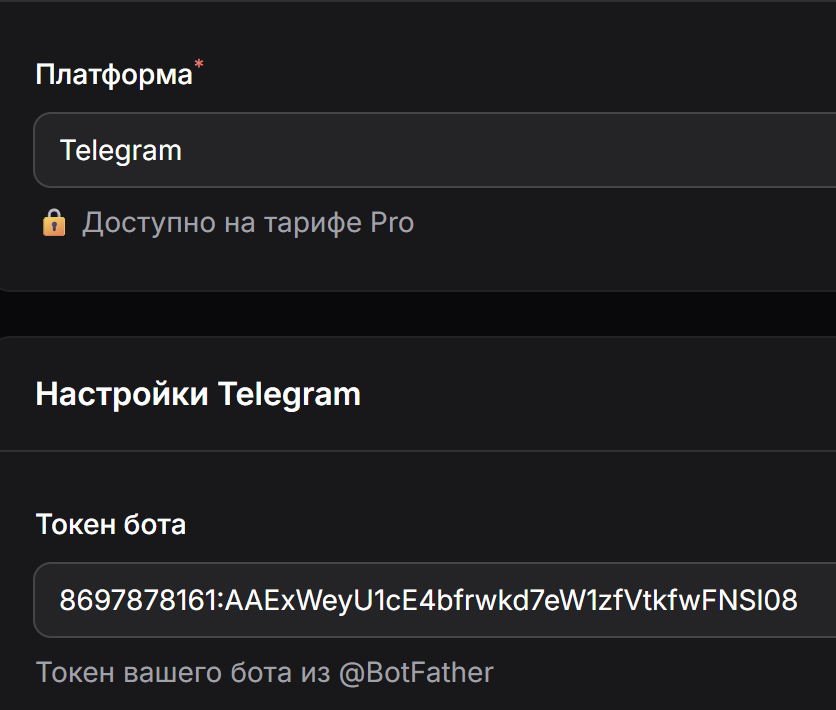Click the "Платформа" field label

114,75
